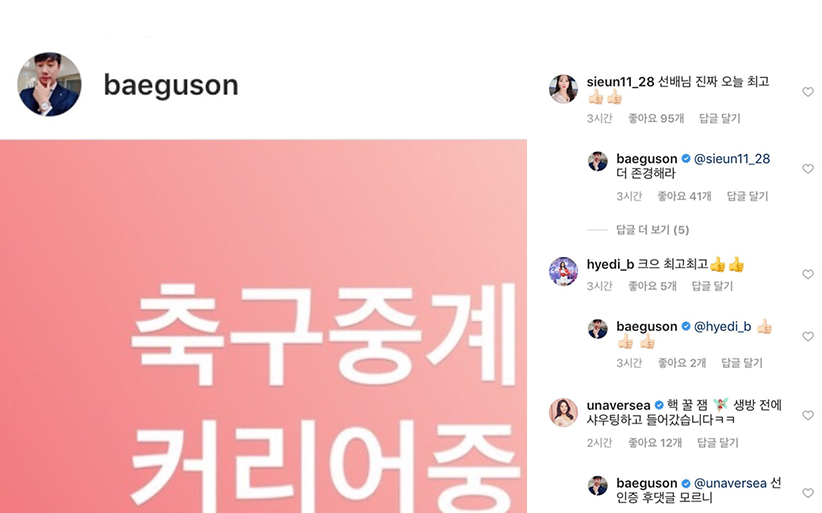Open the @sieun11_28 mention link

[x=732, y=158]
